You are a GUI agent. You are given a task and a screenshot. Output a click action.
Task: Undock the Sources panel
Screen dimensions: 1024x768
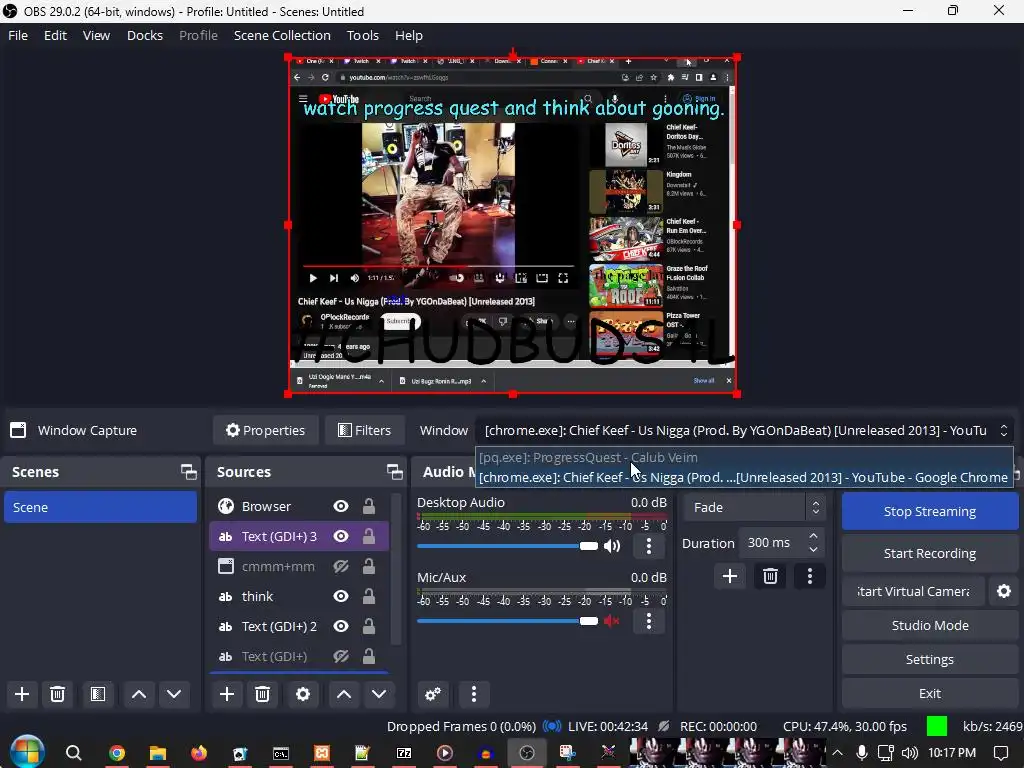[x=394, y=472]
